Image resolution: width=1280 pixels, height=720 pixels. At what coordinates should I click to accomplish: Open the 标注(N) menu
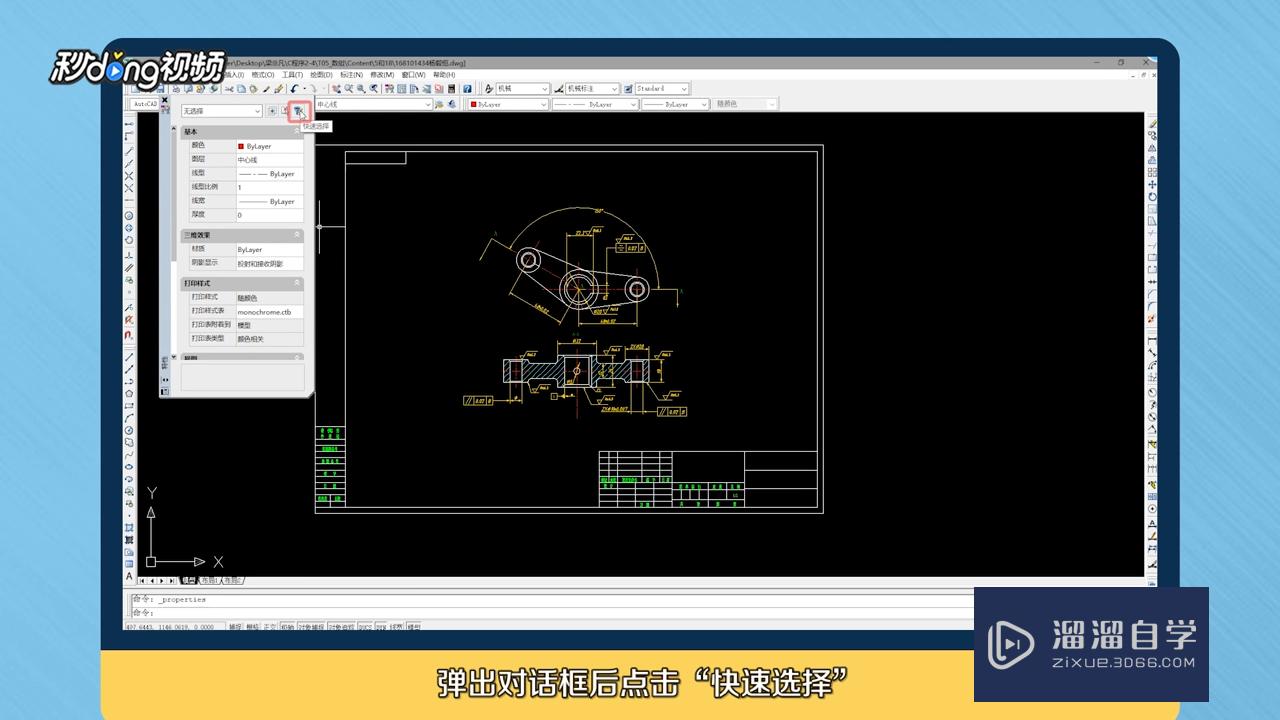tap(351, 75)
